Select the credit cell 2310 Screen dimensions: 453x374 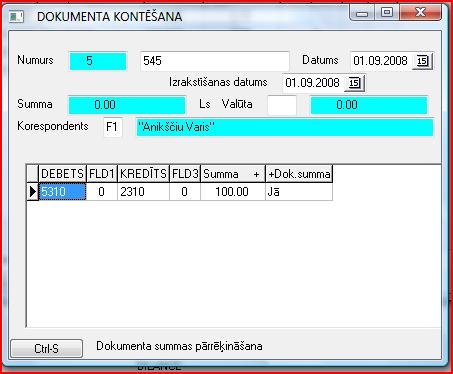(143, 192)
